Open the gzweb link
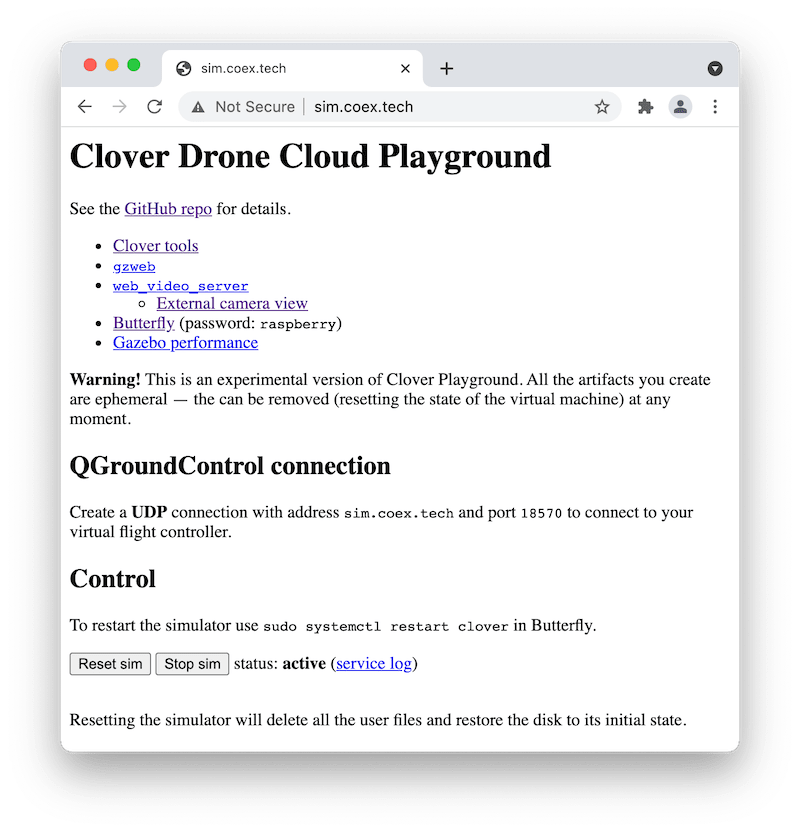 tap(134, 266)
